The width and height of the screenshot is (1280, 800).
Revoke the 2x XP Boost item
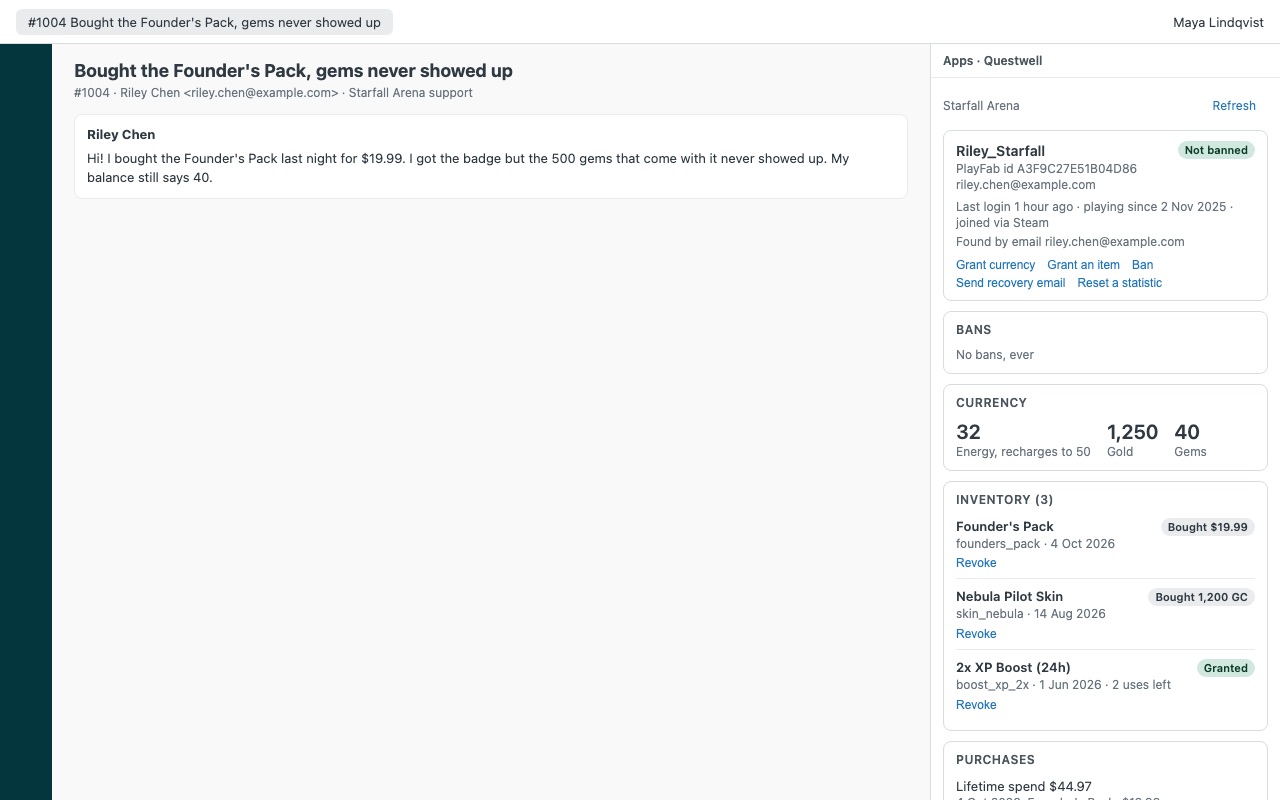tap(976, 705)
